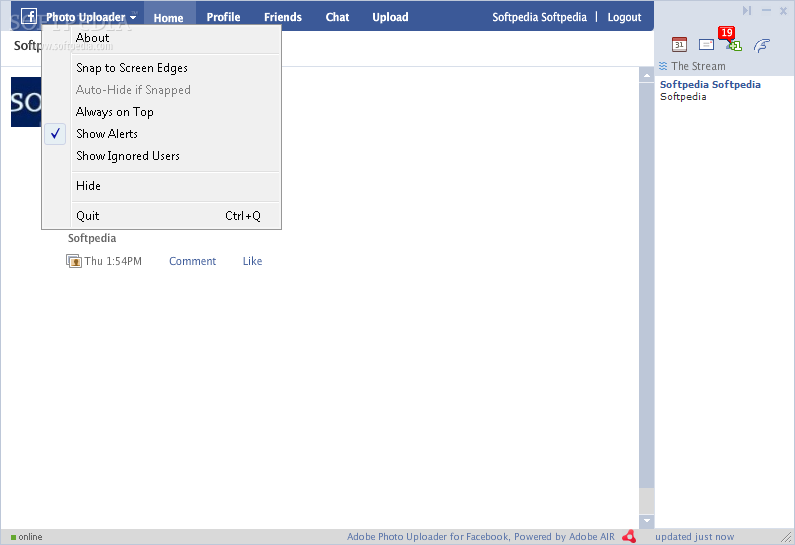795x545 pixels.
Task: Choose Quit from the menu
Action: point(161,216)
